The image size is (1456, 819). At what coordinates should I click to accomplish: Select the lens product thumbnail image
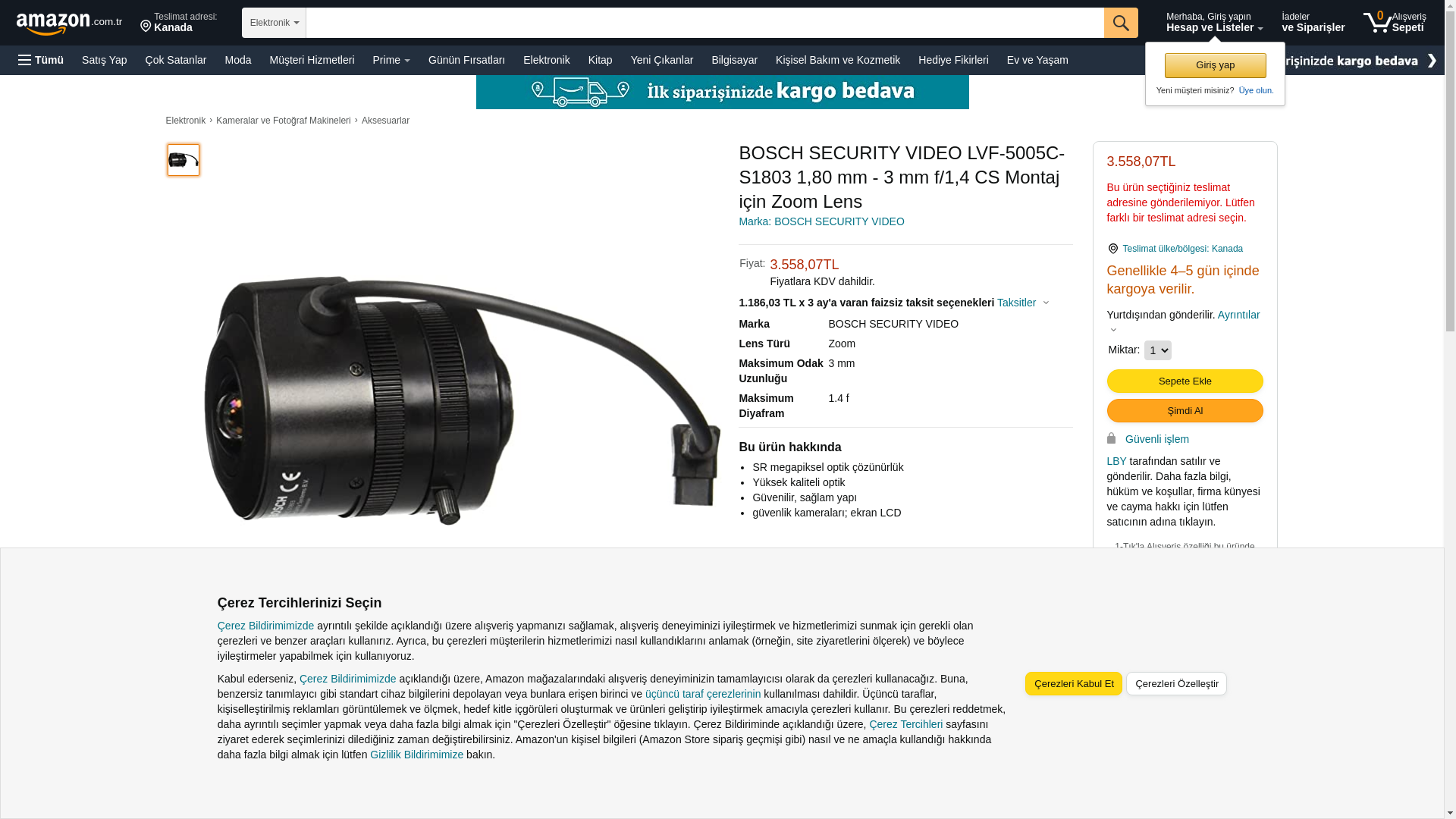[x=183, y=160]
